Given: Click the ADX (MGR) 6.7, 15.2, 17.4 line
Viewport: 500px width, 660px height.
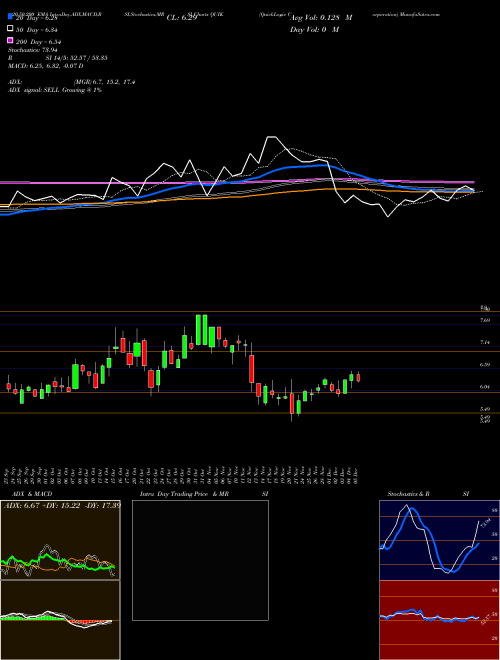Looking at the screenshot, I should [x=72, y=82].
